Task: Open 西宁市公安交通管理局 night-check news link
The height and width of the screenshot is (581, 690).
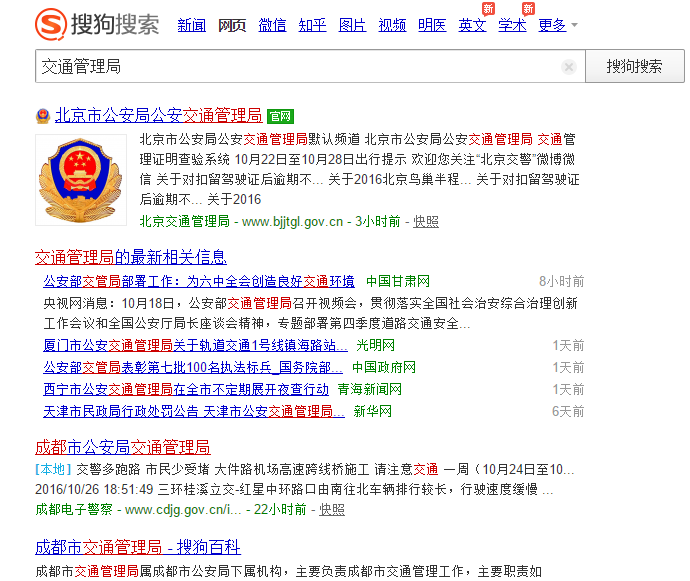Action: pos(186,390)
